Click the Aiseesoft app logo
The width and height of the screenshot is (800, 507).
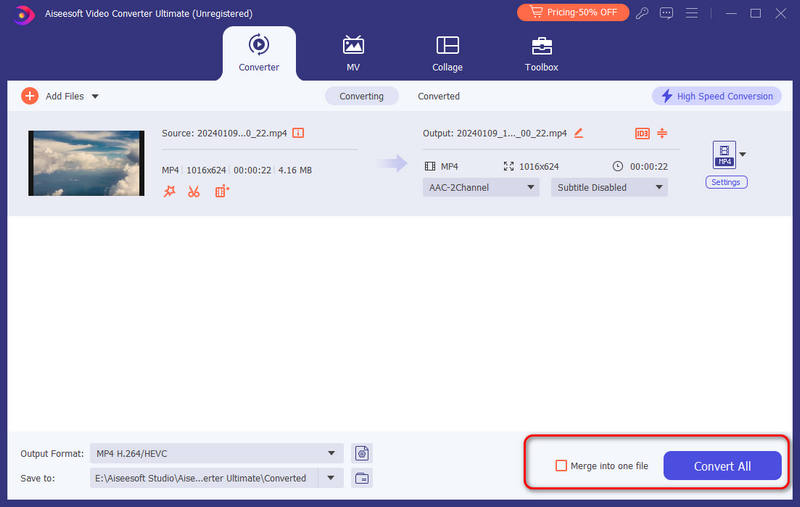tap(23, 14)
